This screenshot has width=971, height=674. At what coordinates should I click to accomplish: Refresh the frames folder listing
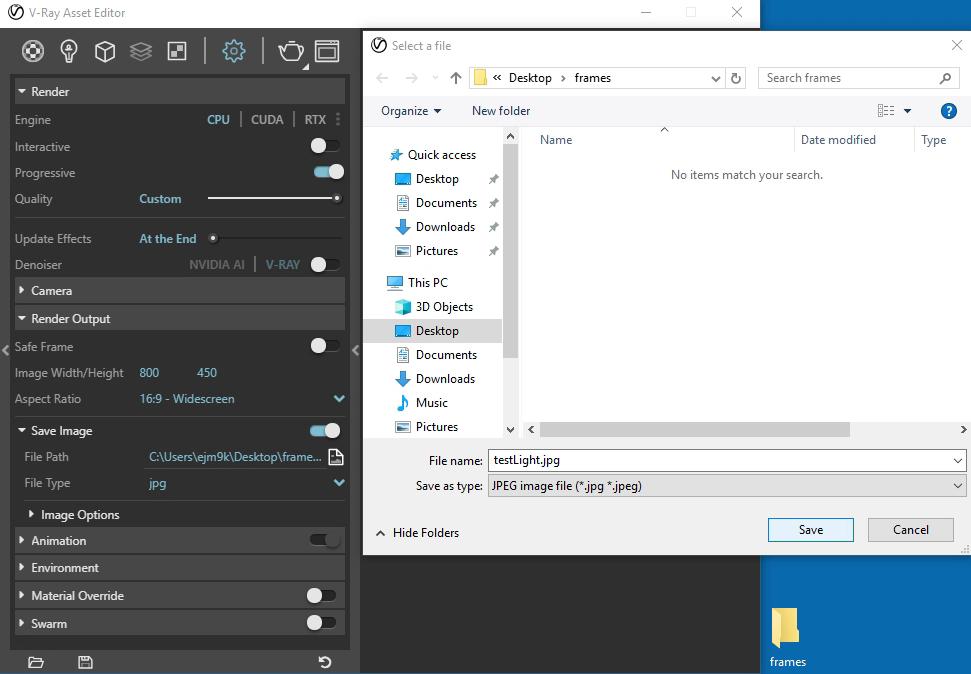click(736, 78)
